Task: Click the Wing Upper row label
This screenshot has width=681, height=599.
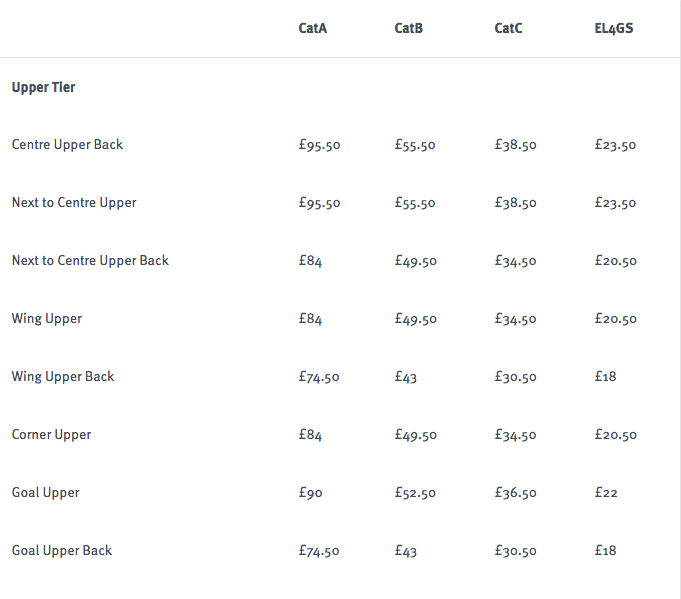Action: coord(47,318)
